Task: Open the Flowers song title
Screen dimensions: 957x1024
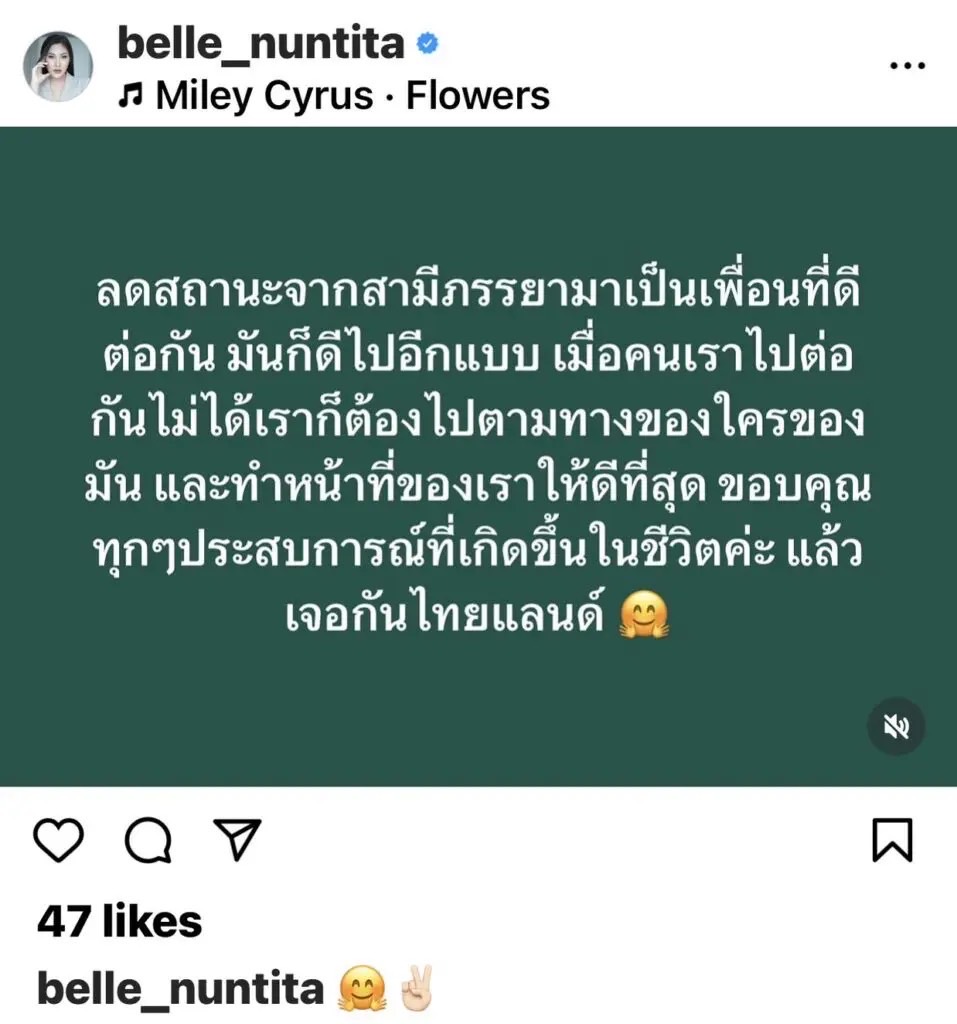Action: point(478,96)
